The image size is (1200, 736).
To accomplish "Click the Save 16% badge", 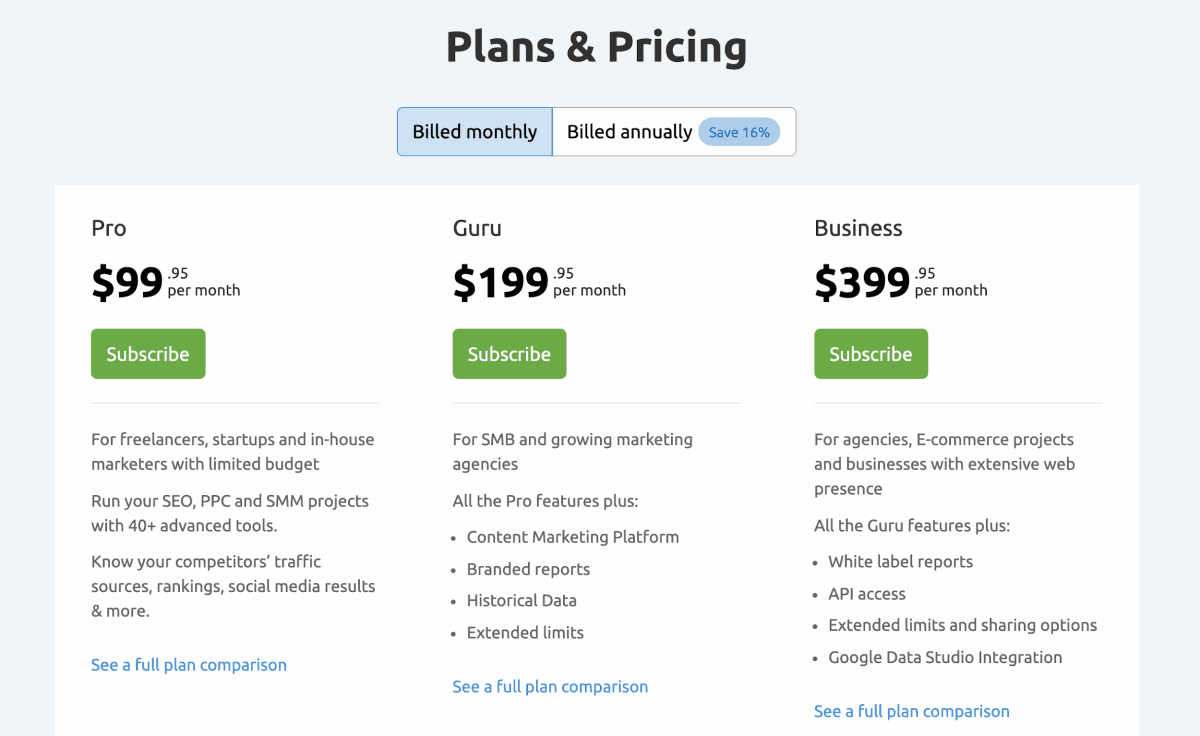I will pyautogui.click(x=739, y=132).
